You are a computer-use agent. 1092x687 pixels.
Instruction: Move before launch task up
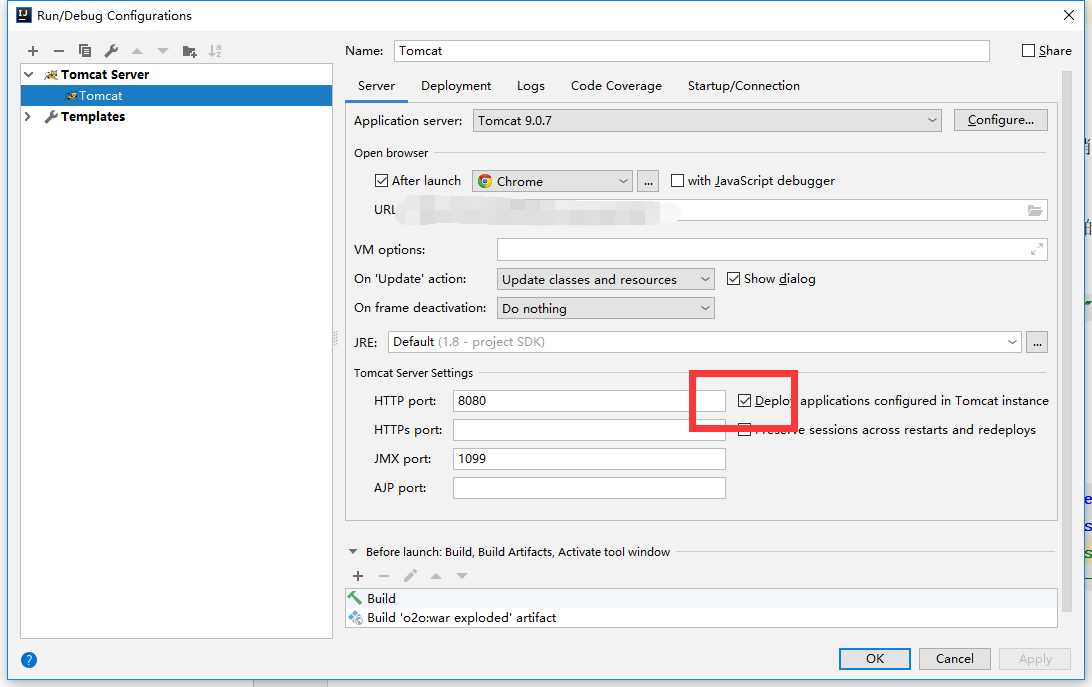pos(436,576)
